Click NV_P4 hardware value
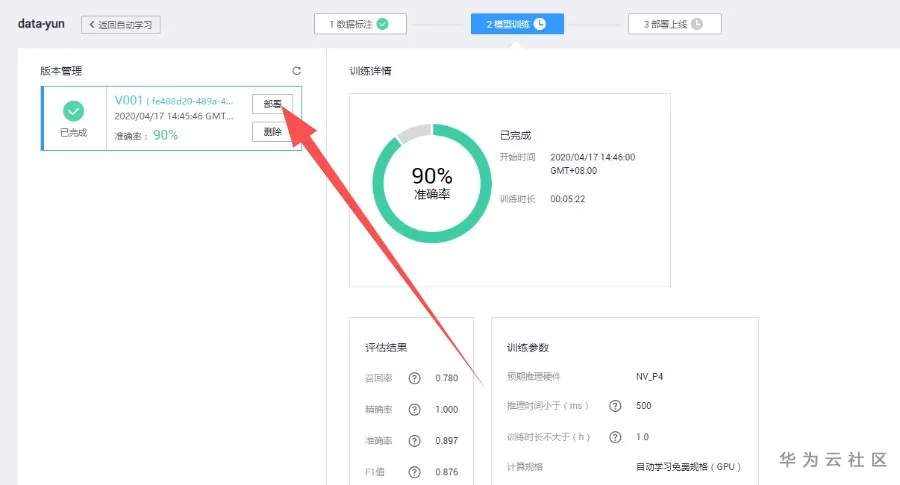This screenshot has width=900, height=485. [x=649, y=377]
